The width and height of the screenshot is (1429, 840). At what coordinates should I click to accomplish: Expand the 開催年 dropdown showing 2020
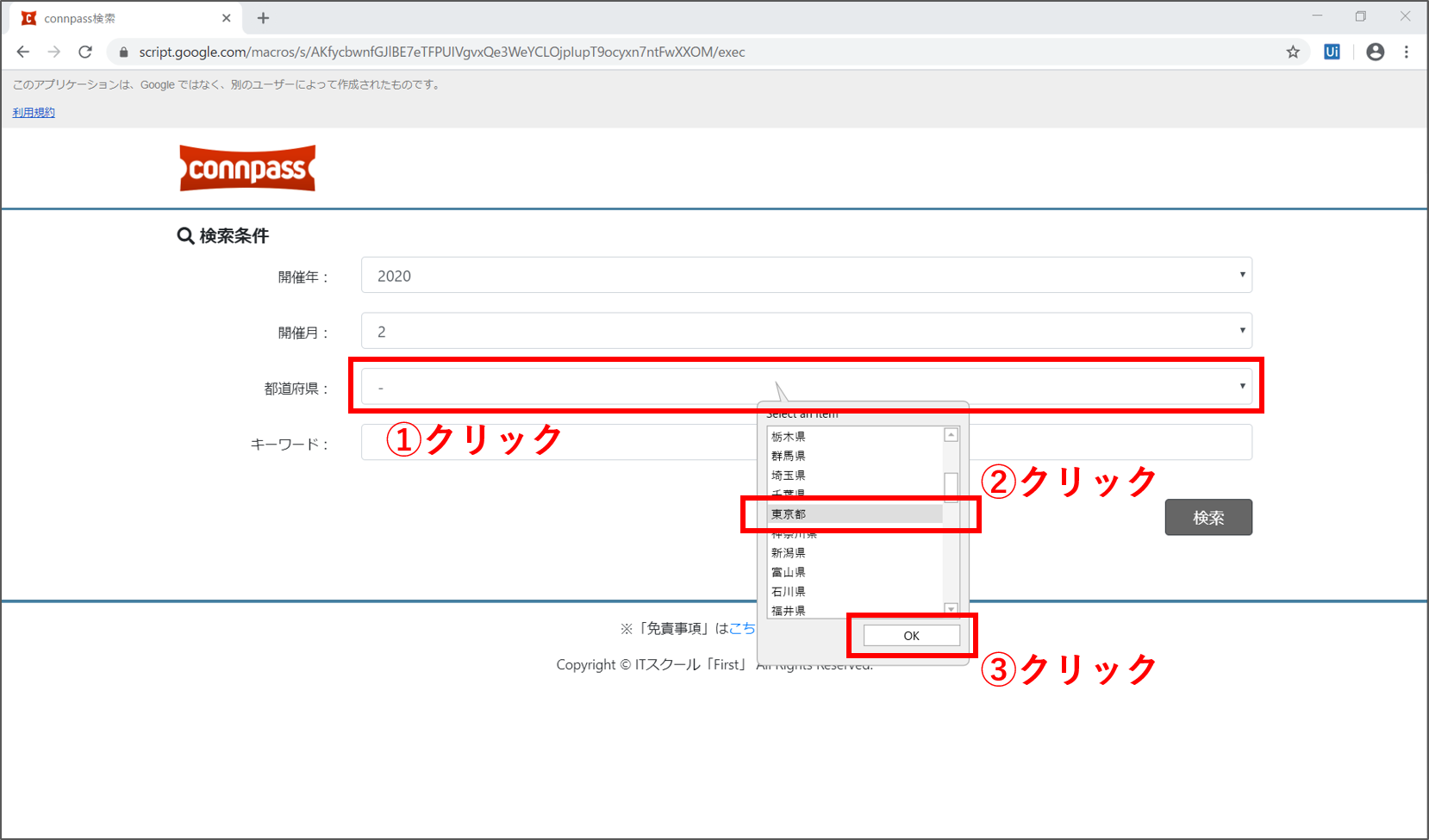tap(806, 276)
